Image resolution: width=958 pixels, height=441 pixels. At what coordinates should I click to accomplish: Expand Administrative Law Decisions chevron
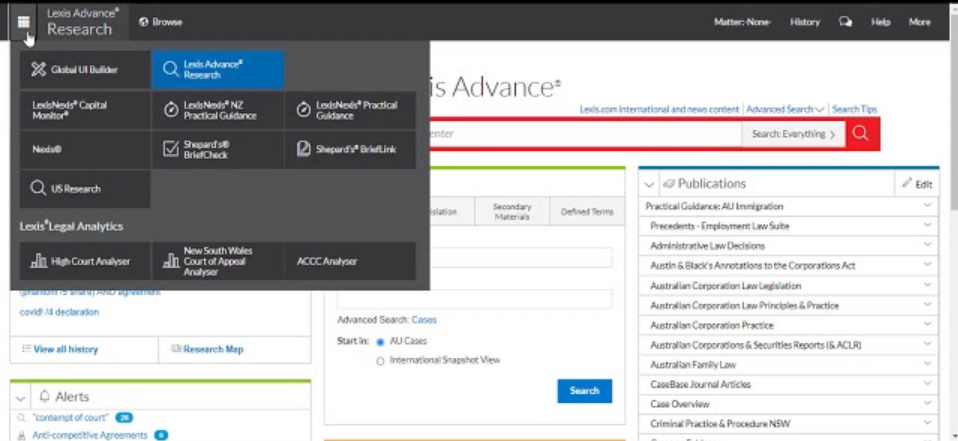(x=927, y=245)
